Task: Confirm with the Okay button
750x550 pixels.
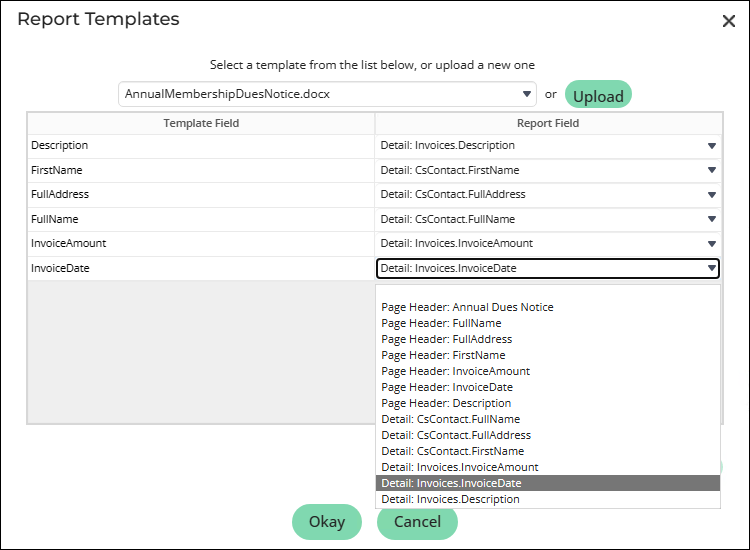Action: (x=327, y=522)
